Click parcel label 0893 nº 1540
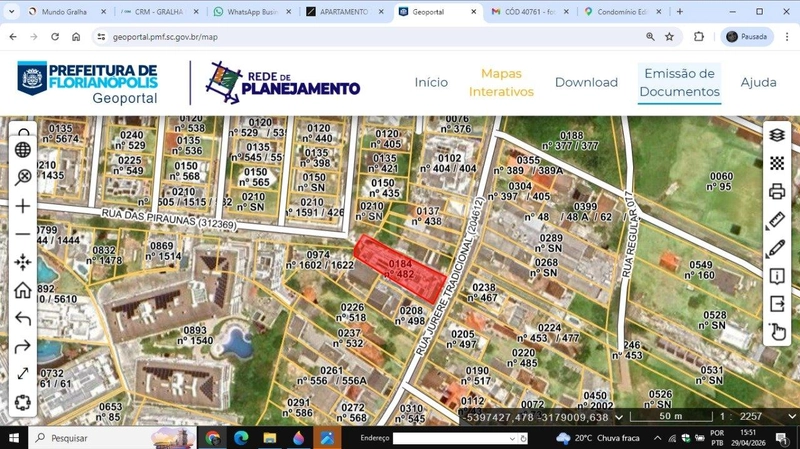800x449 pixels. point(195,336)
